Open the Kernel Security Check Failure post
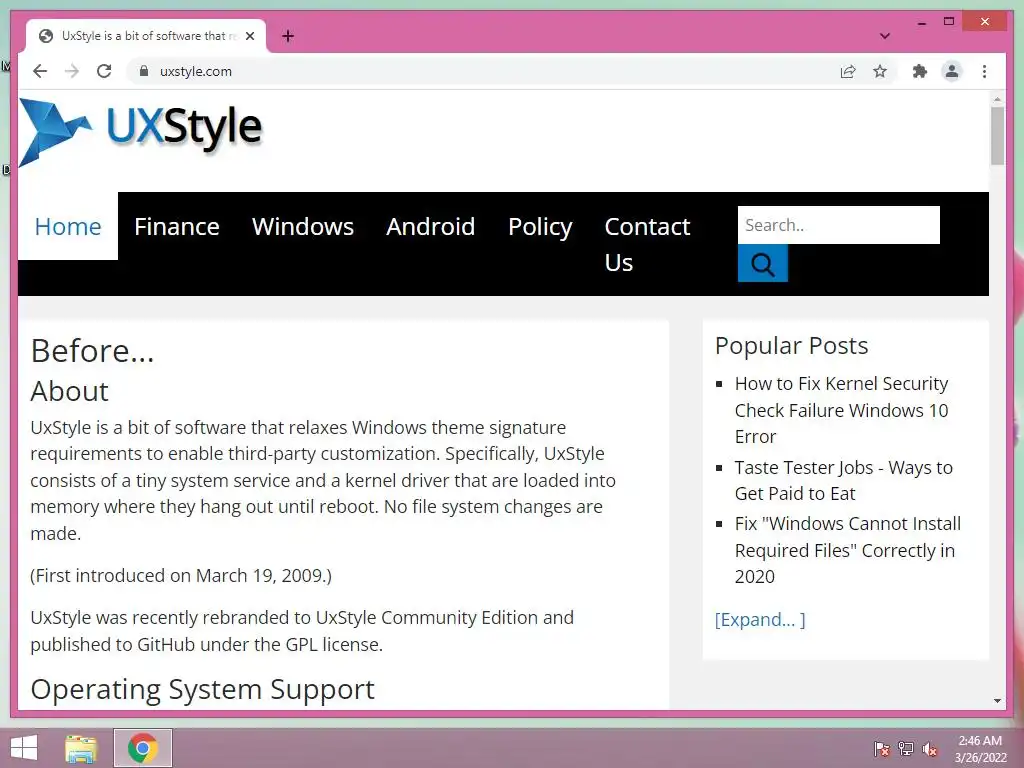Screen dimensions: 1024x768 (x=841, y=410)
